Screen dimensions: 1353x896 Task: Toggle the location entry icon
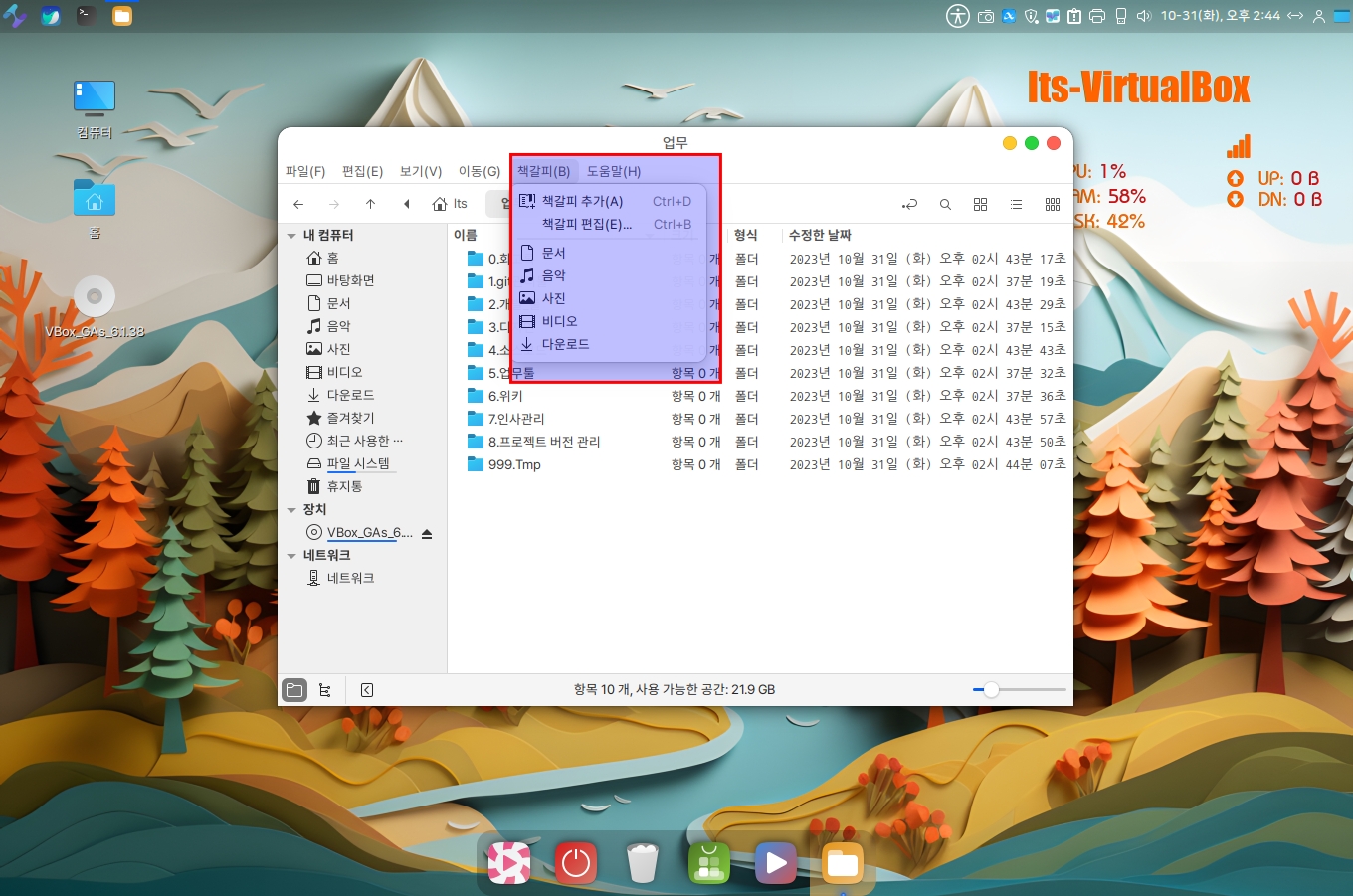[x=909, y=204]
